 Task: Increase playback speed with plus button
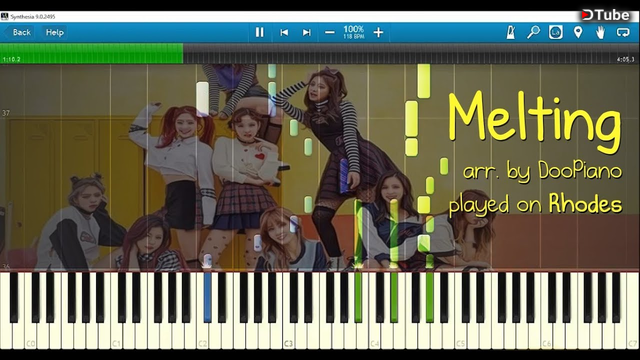[x=378, y=32]
